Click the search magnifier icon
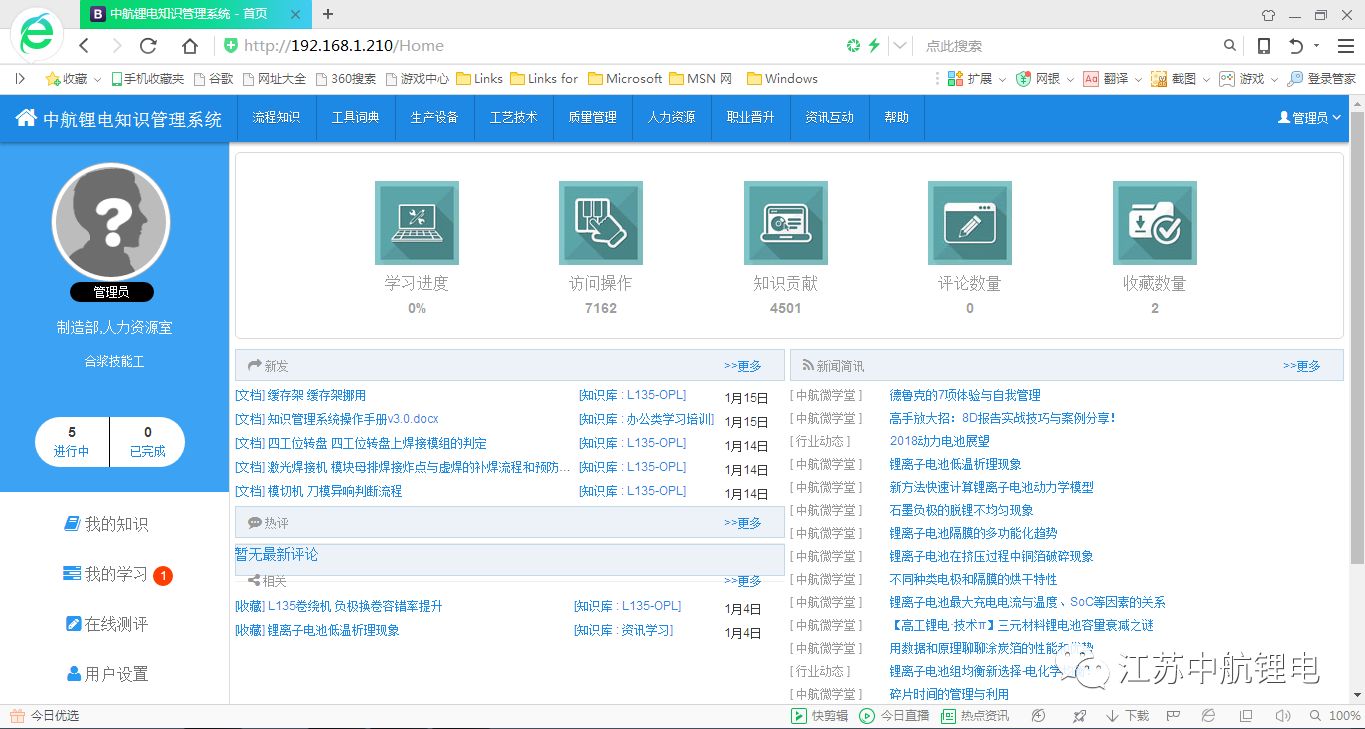The height and width of the screenshot is (729, 1365). pos(1230,46)
